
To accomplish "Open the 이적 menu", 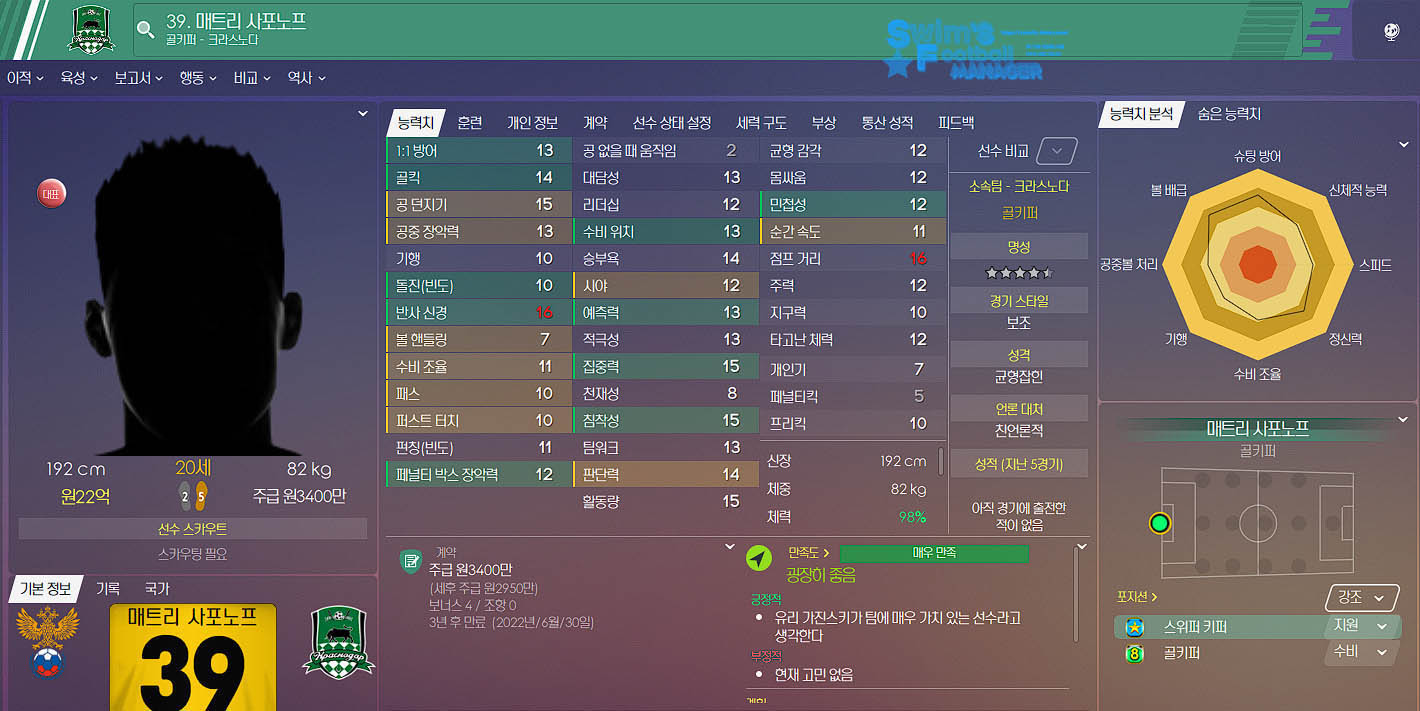I will click(25, 77).
